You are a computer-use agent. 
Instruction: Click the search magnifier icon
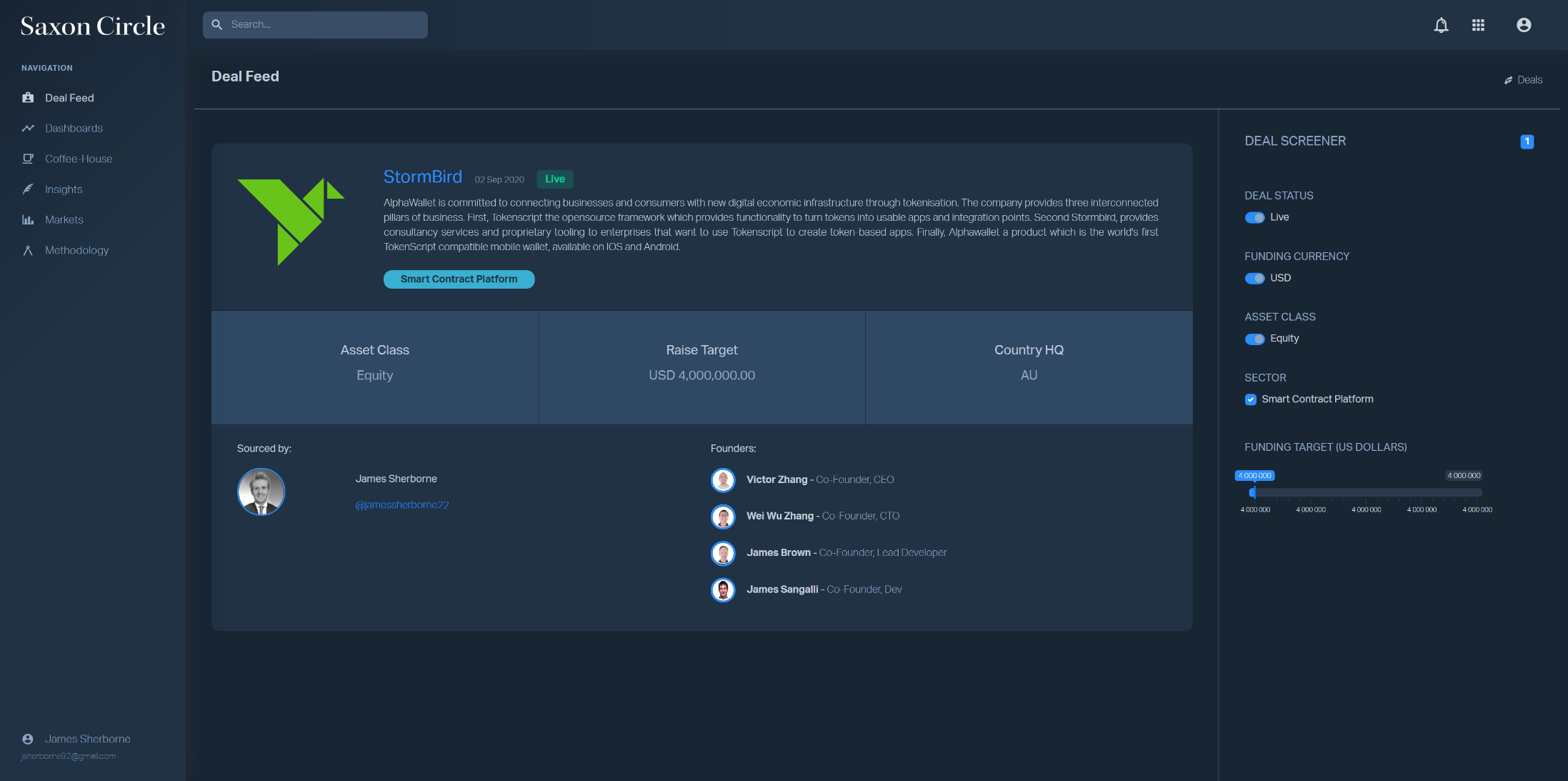point(217,24)
